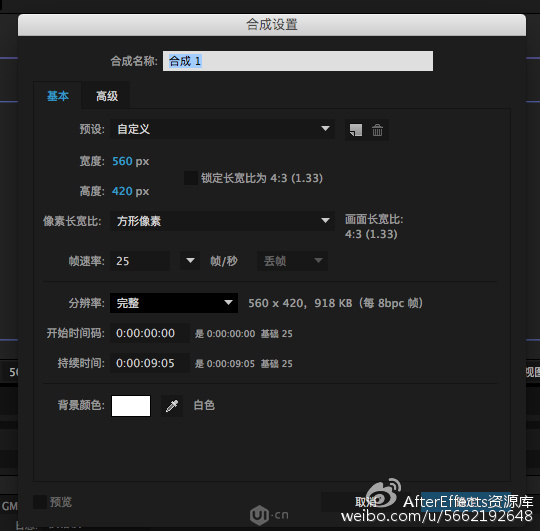This screenshot has height=531, width=540.
Task: Open the 像素长宽比 pixel aspect dropdown
Action: [222, 221]
